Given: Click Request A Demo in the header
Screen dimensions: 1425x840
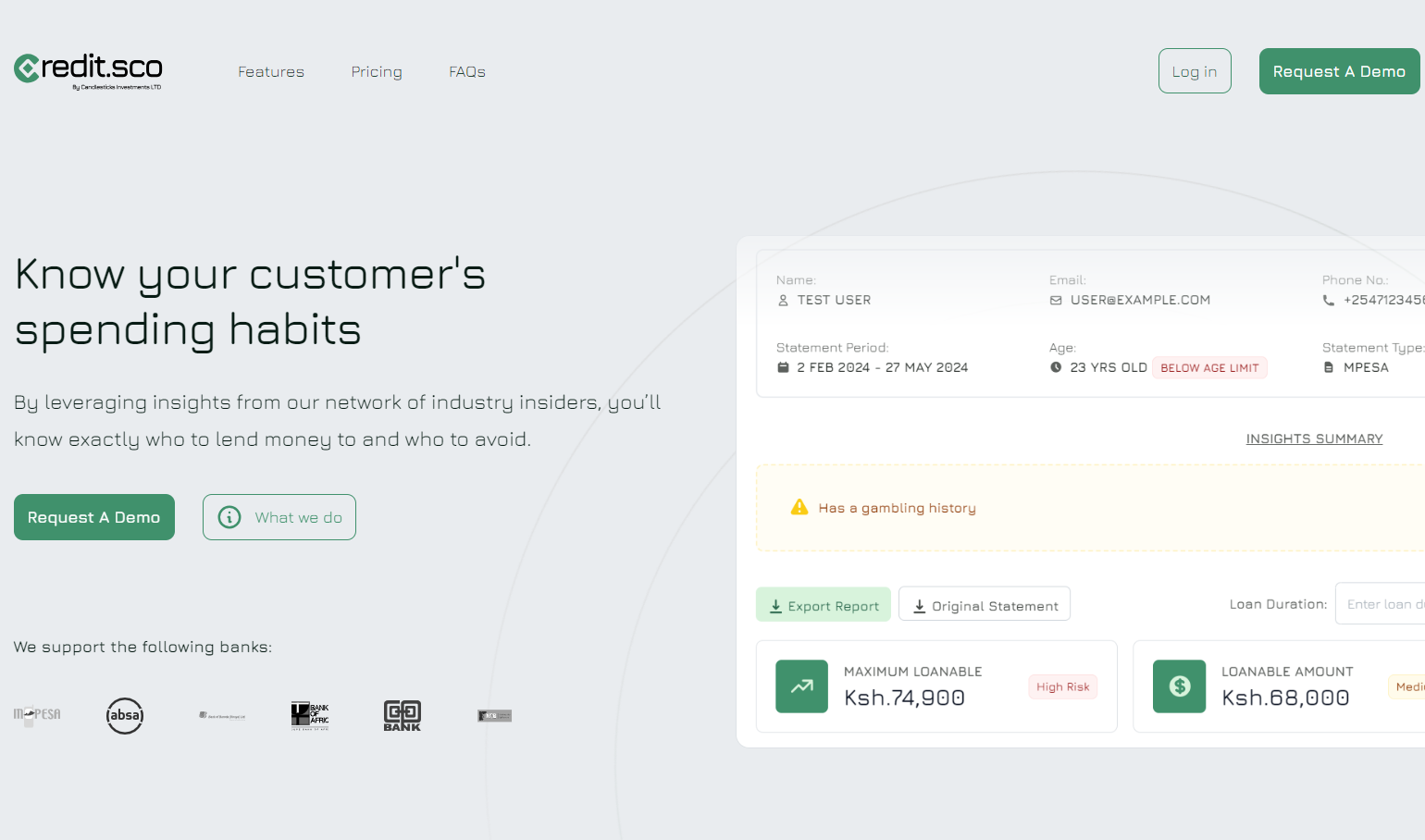Looking at the screenshot, I should [x=1338, y=71].
